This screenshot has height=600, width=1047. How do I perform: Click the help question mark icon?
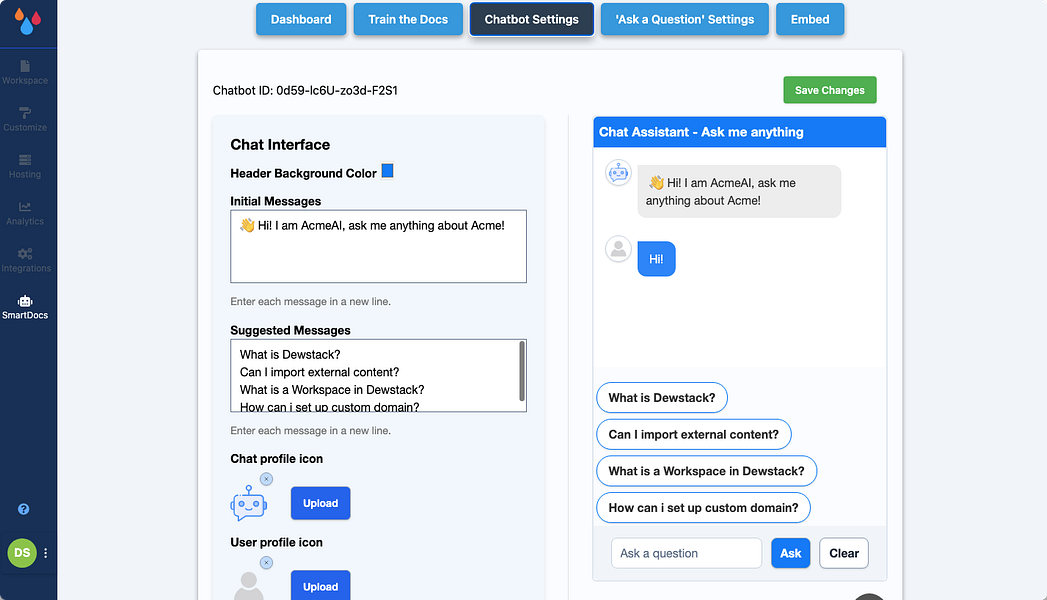point(23,509)
